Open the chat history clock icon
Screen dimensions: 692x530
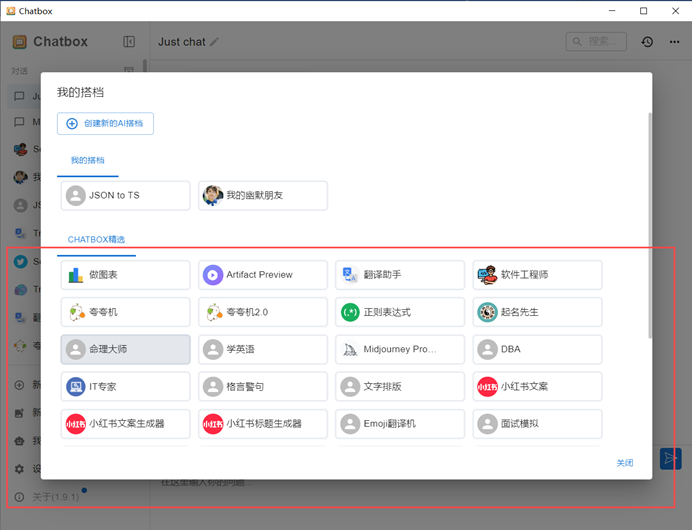pos(647,42)
